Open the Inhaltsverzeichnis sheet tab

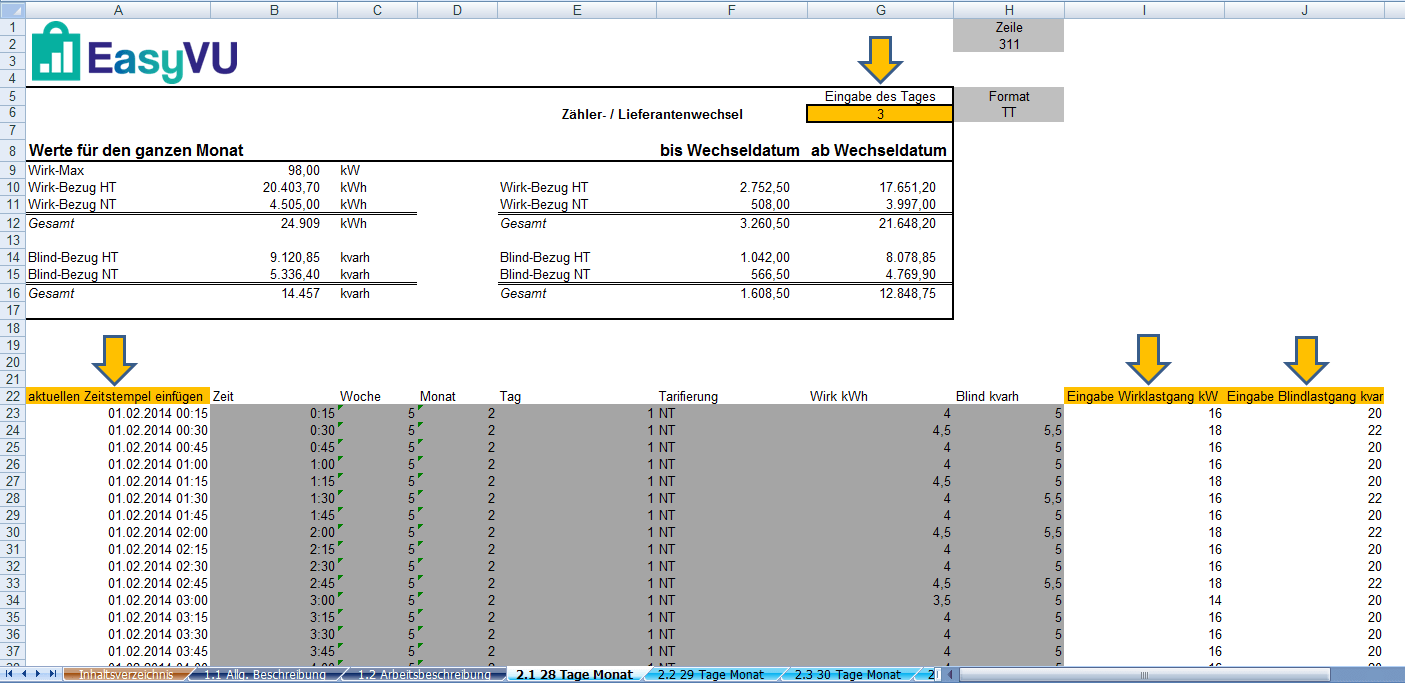click(x=126, y=675)
